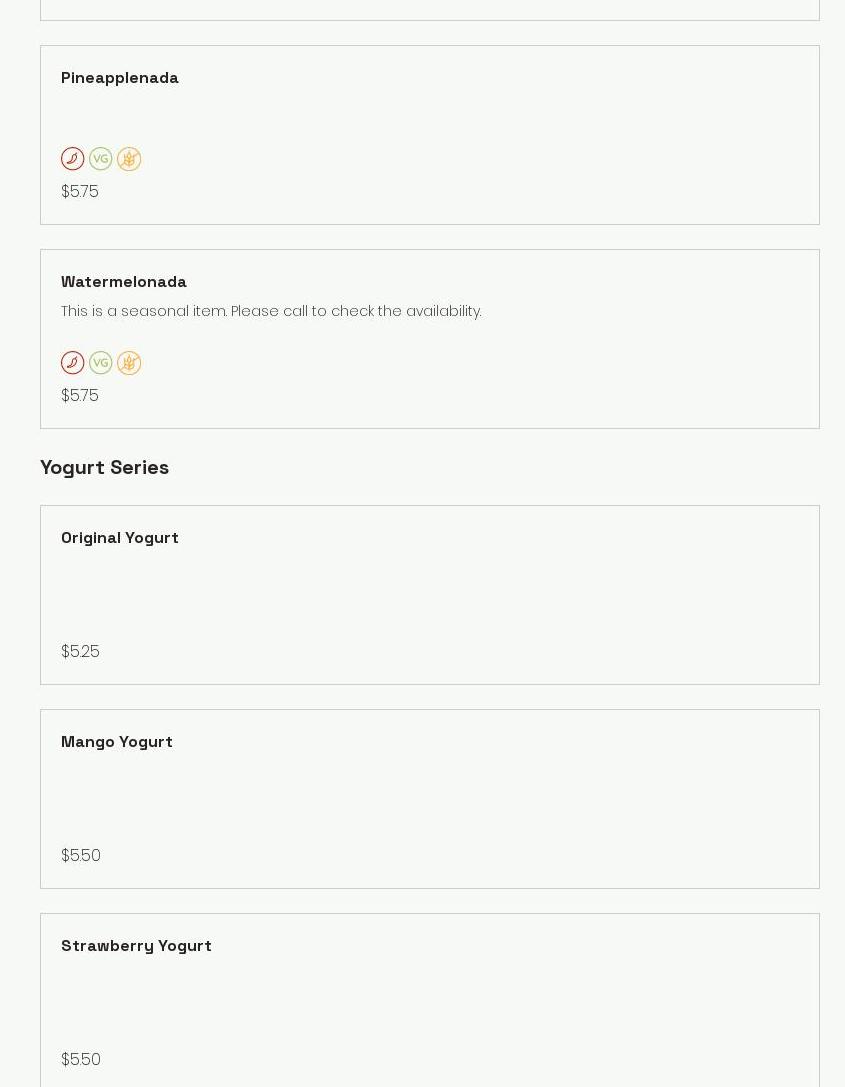Click Watermelonada's spicy chili pepper icon
The height and width of the screenshot is (1087, 845).
[72, 363]
